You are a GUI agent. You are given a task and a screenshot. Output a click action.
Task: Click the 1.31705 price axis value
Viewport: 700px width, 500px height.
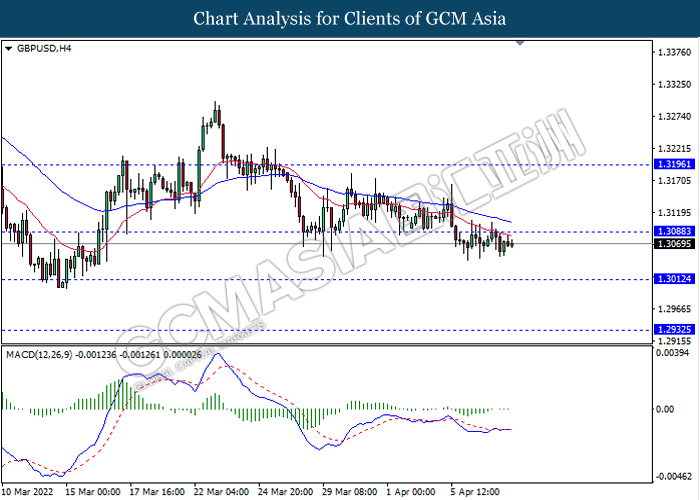(675, 181)
